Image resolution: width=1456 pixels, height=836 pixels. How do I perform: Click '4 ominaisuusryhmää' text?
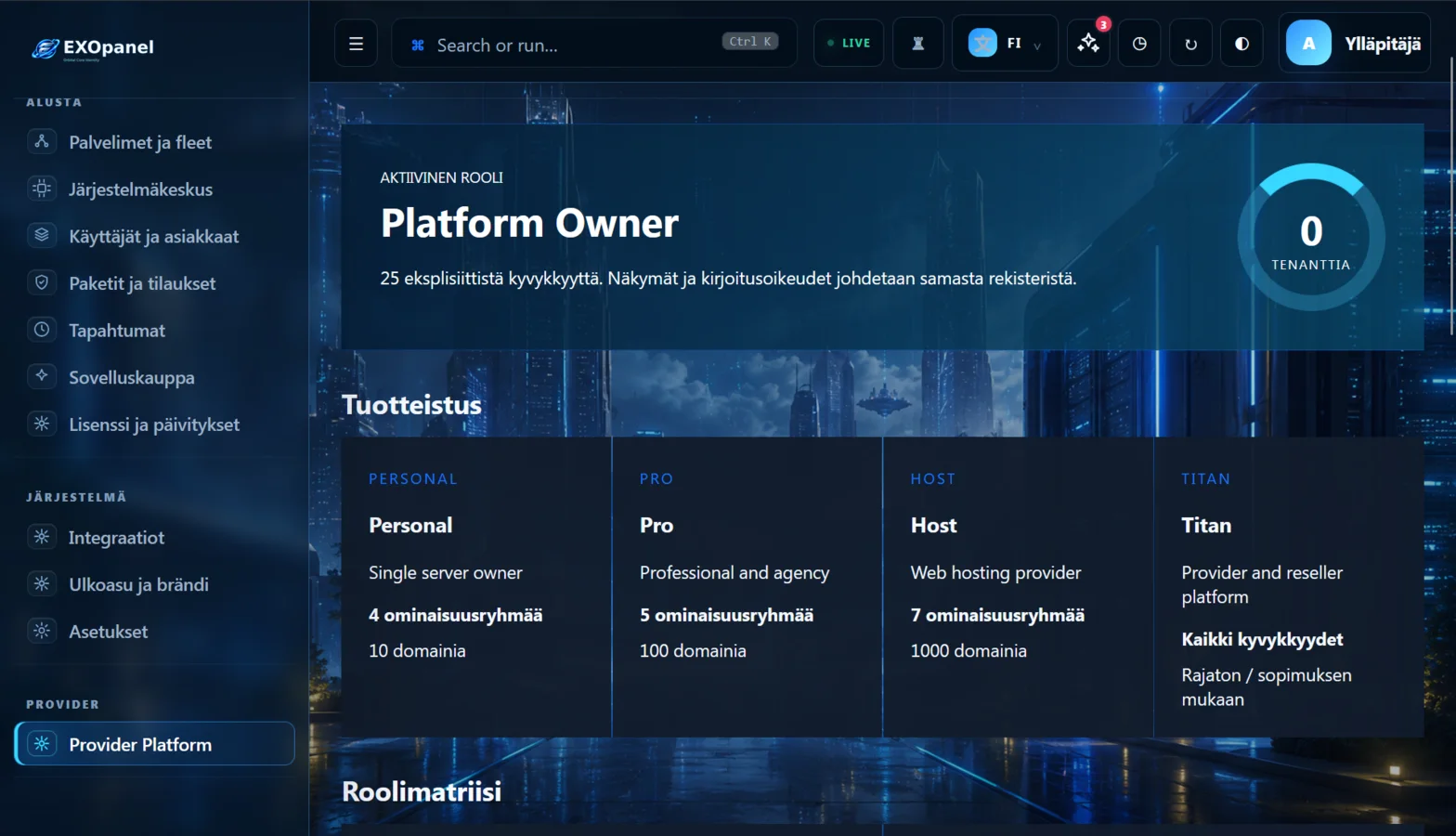pos(455,615)
